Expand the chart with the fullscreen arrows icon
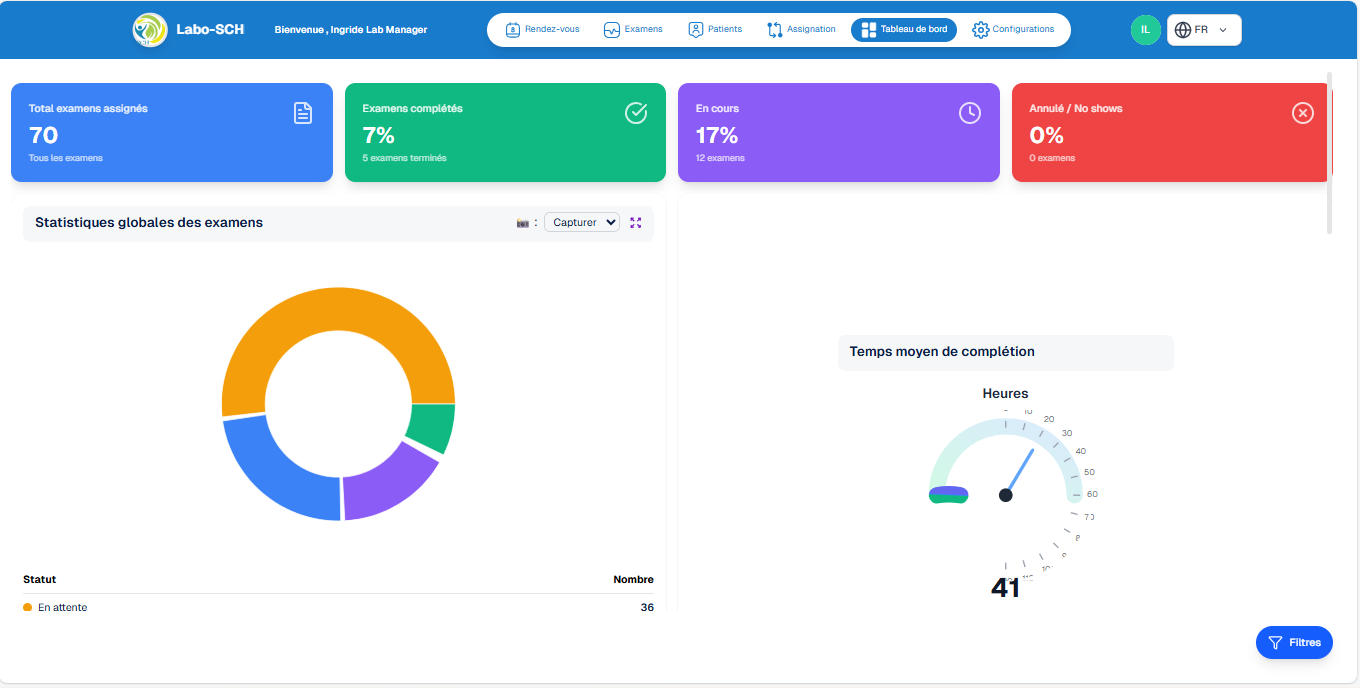The image size is (1360, 688). [x=636, y=222]
